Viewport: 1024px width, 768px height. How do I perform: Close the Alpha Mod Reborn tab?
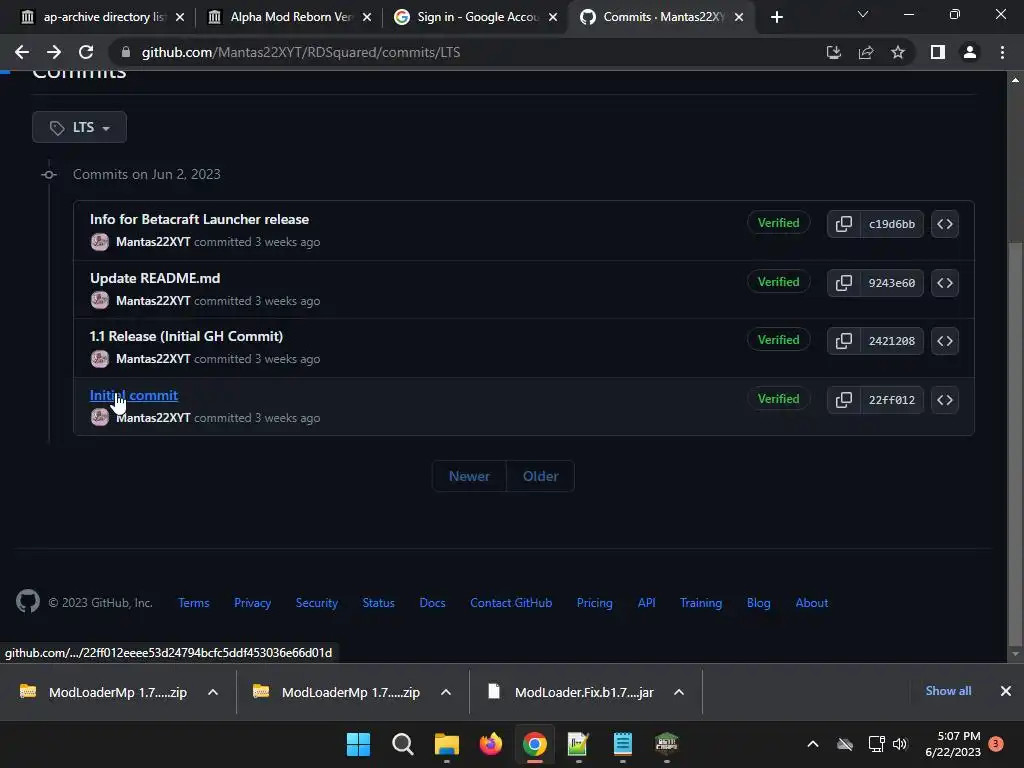pyautogui.click(x=367, y=17)
